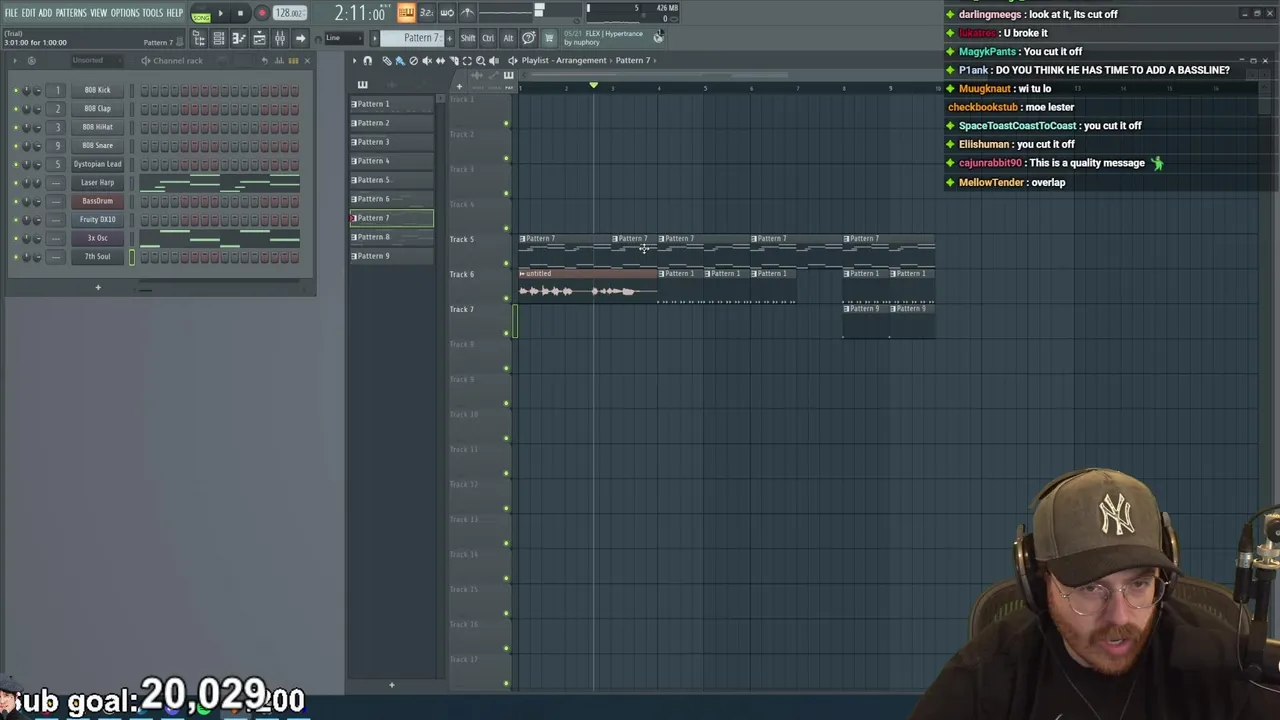Open the EDIT menu
1280x720 pixels.
pos(29,13)
